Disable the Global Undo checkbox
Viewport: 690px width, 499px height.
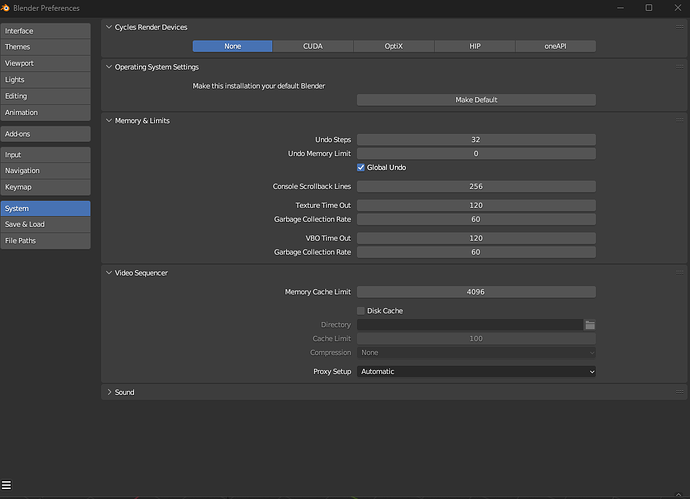click(x=361, y=168)
